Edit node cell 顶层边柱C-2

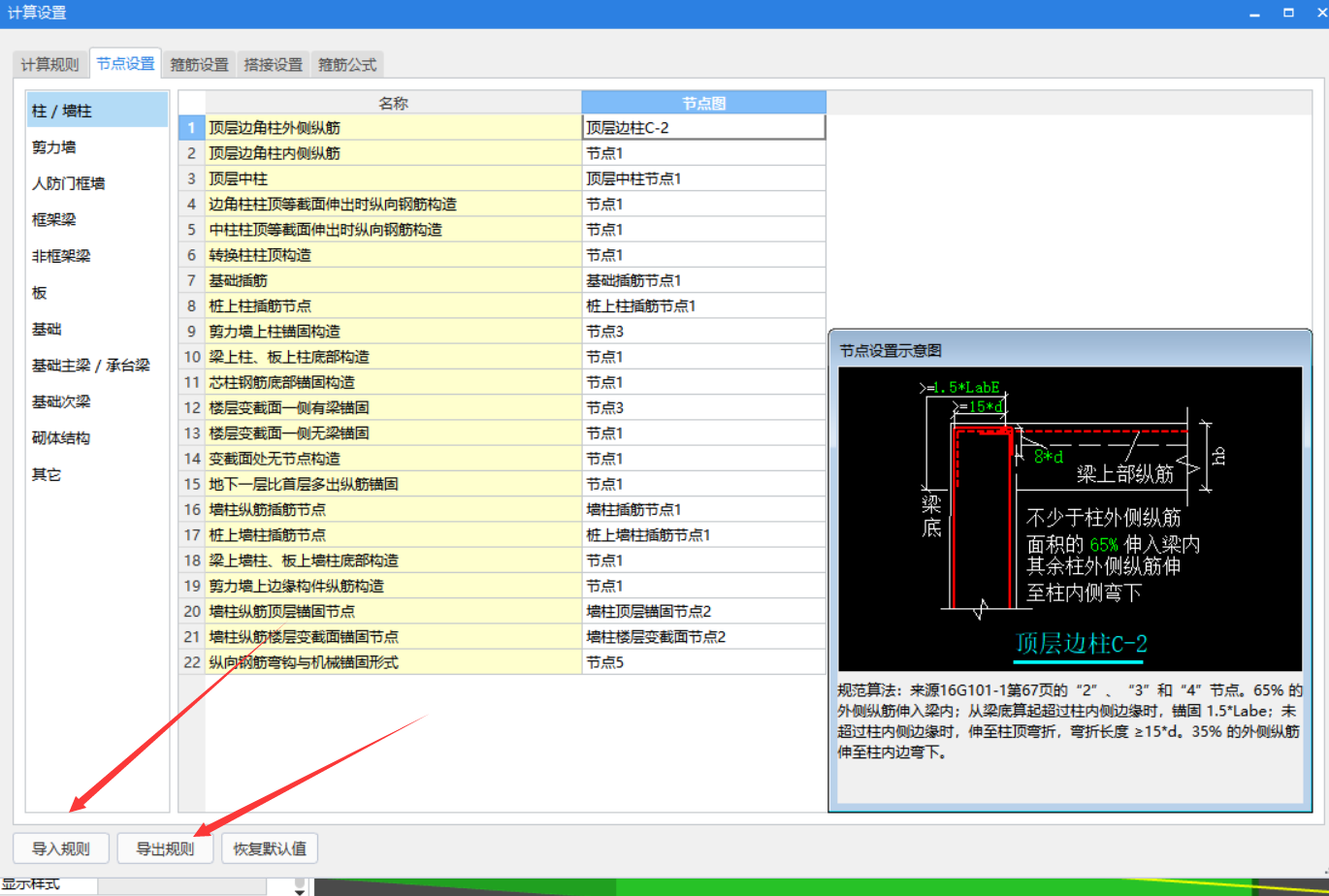[x=704, y=127]
